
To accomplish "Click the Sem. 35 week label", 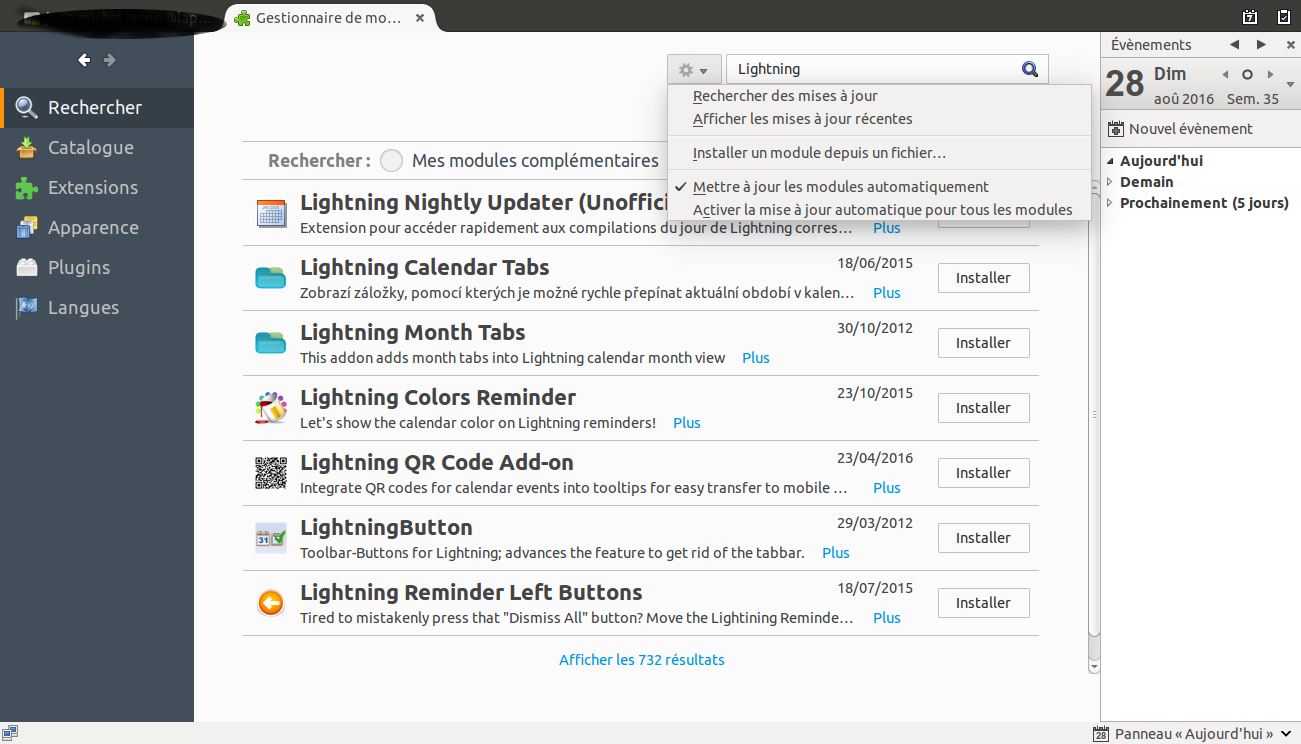I will tap(1253, 99).
